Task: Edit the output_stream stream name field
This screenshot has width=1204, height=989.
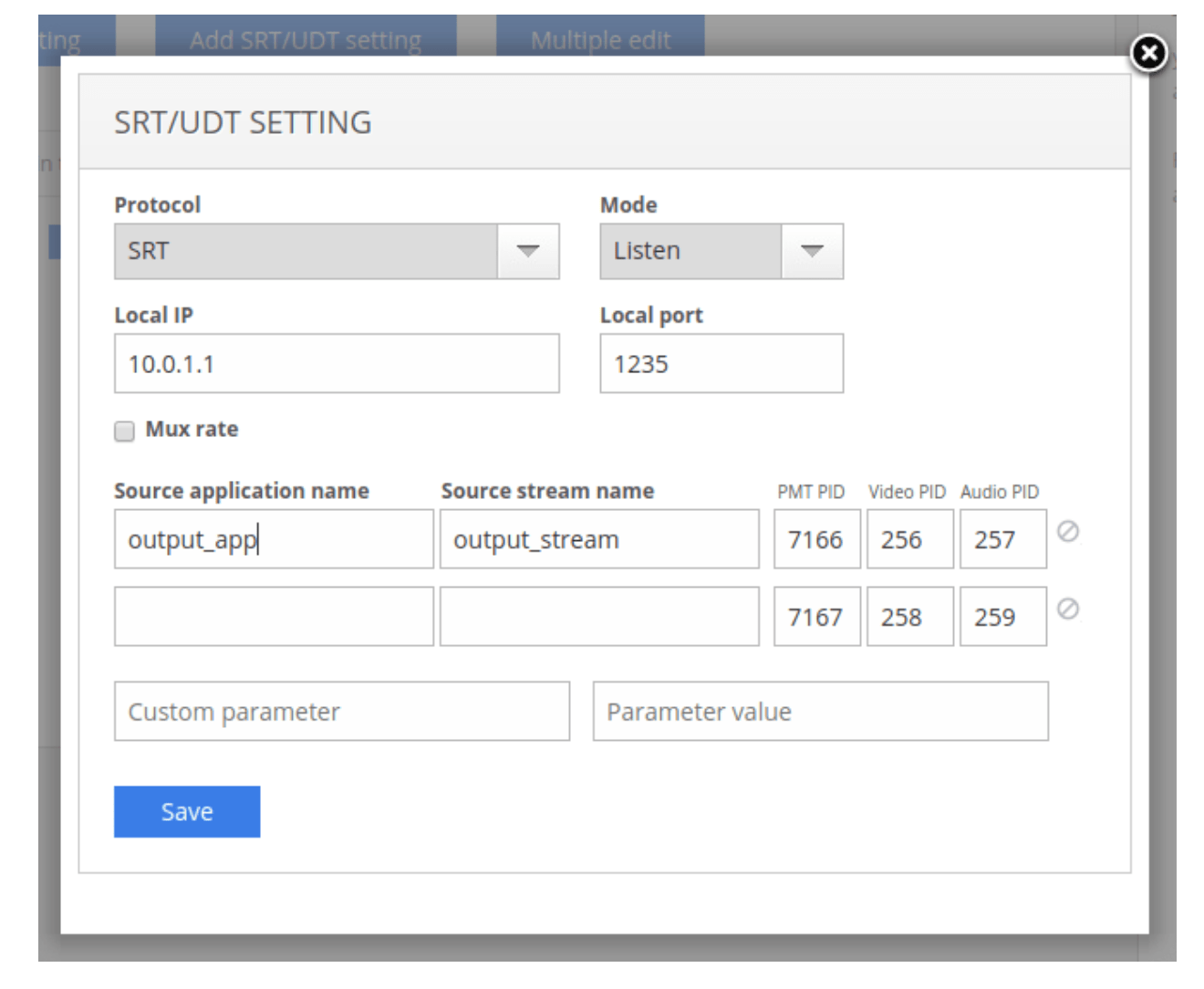Action: click(x=598, y=539)
